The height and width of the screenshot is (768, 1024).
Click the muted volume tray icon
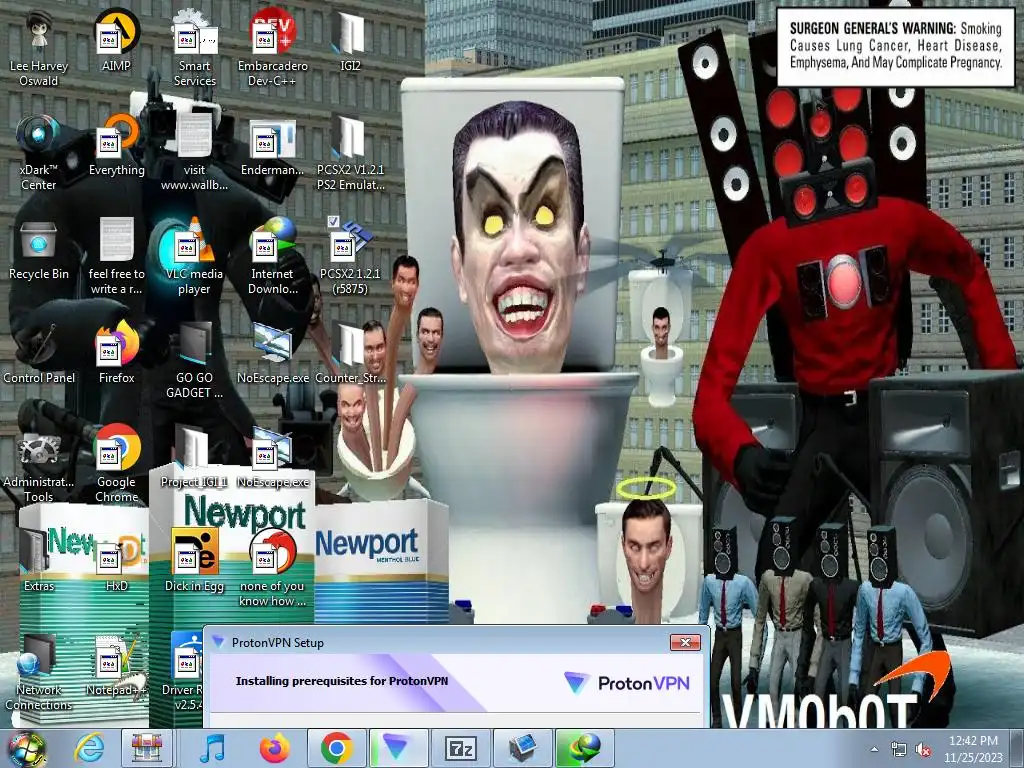pyautogui.click(x=923, y=749)
